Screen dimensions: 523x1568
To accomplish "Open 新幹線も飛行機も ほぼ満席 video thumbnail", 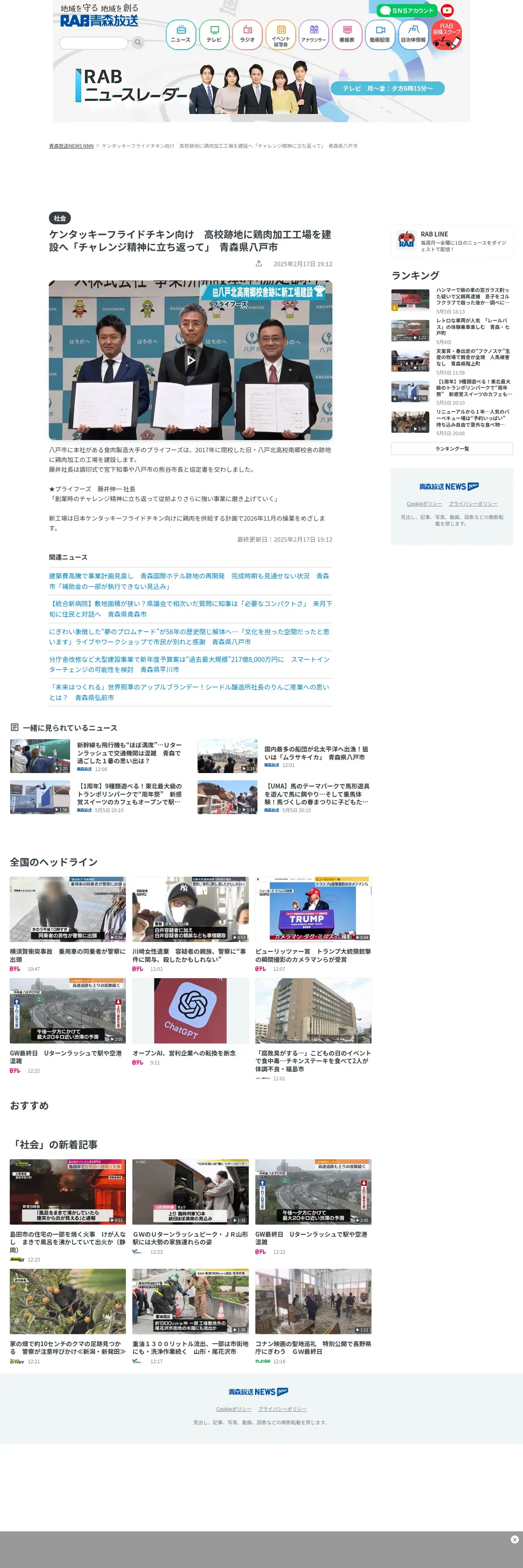I will pyautogui.click(x=40, y=756).
